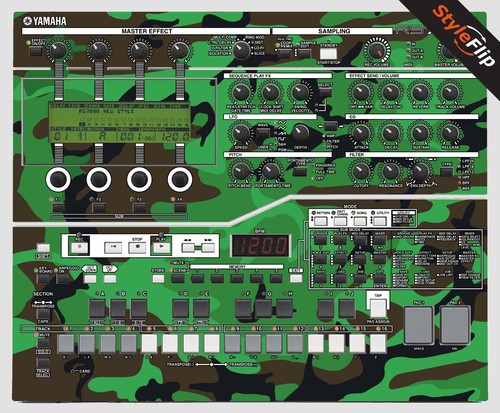Screen dimensions: 500x413
Task: Click the STOP transport button
Action: click(x=137, y=248)
